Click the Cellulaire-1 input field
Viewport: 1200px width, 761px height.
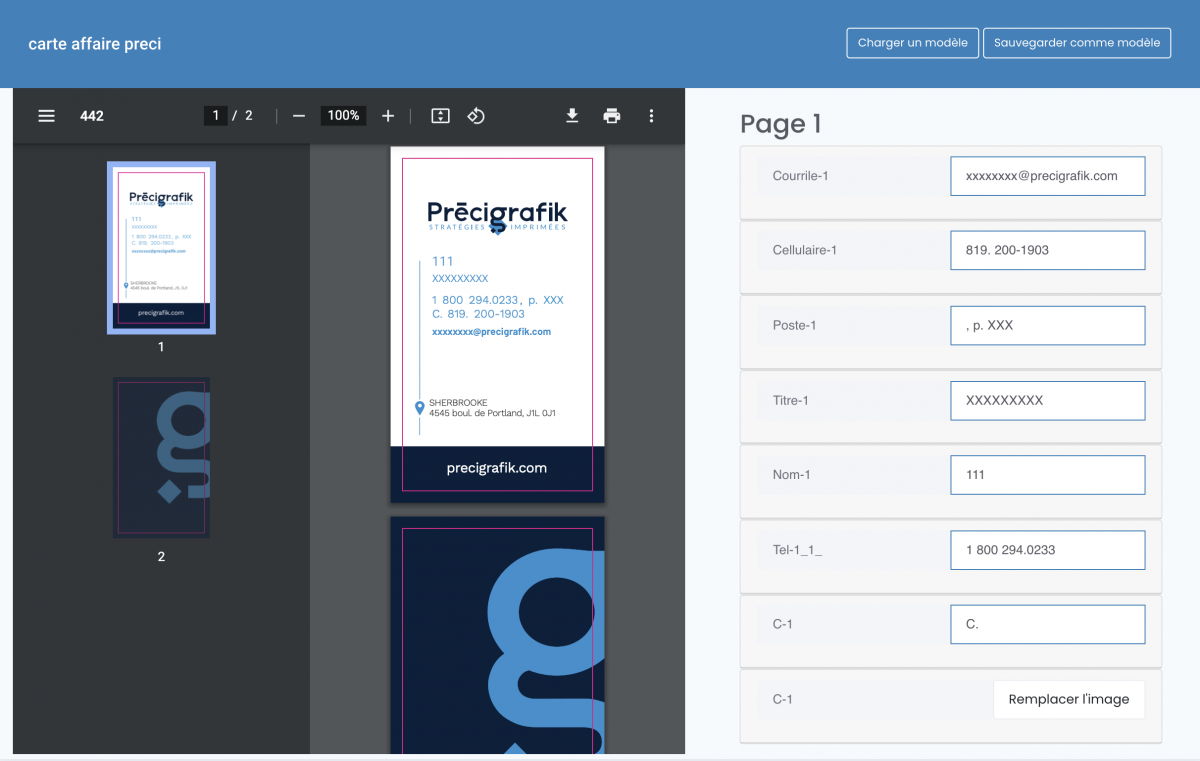(x=1048, y=250)
